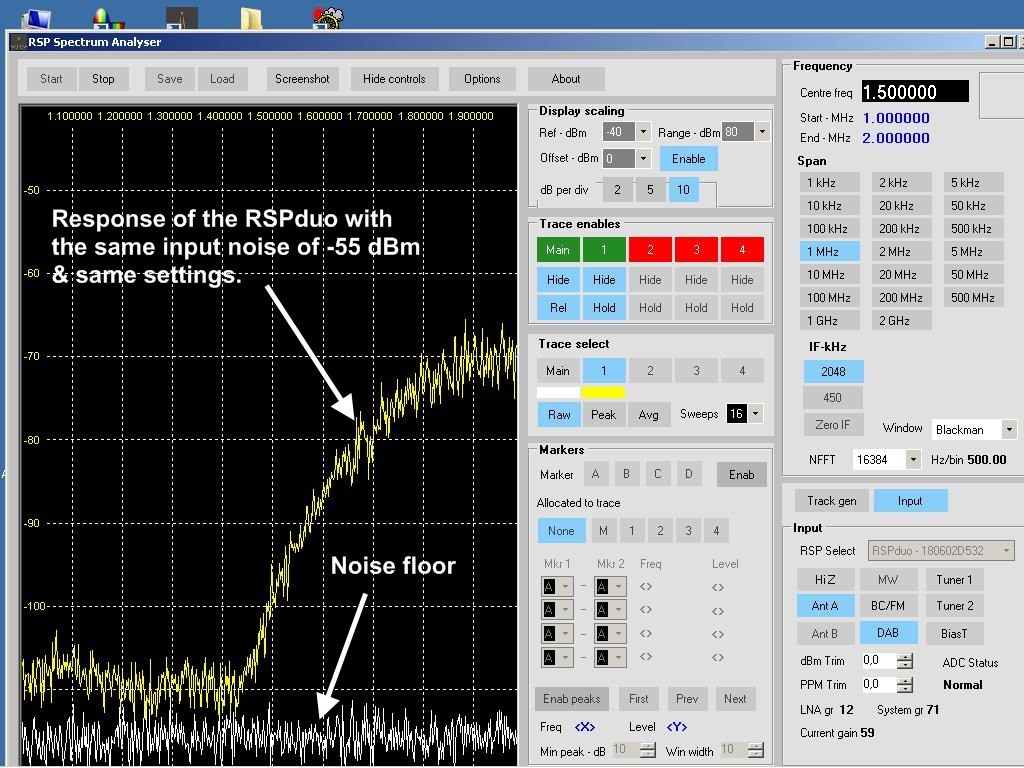Open the Sweeps count dropdown

click(x=756, y=414)
